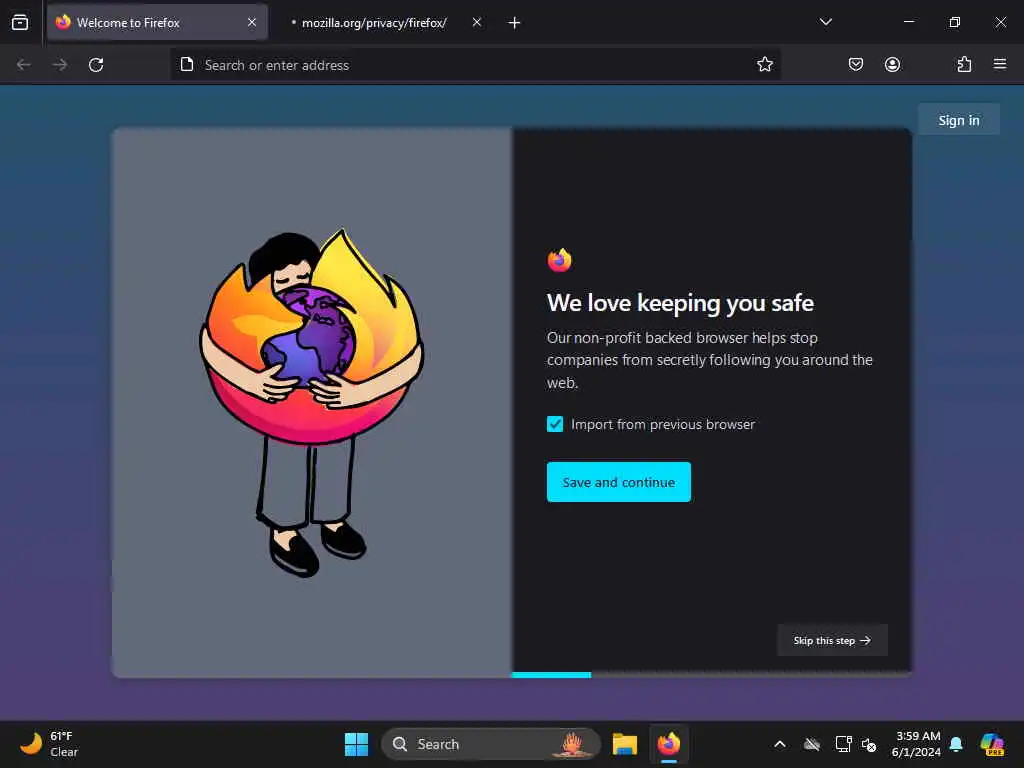The image size is (1024, 768).
Task: Open the list all tabs chevron
Action: [825, 22]
